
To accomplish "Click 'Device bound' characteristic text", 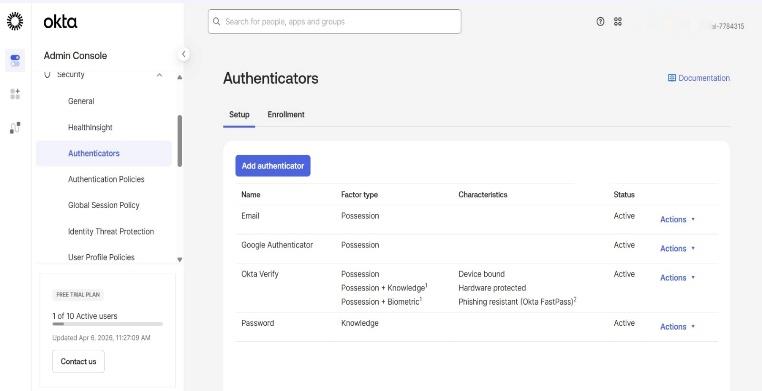I will point(482,274).
